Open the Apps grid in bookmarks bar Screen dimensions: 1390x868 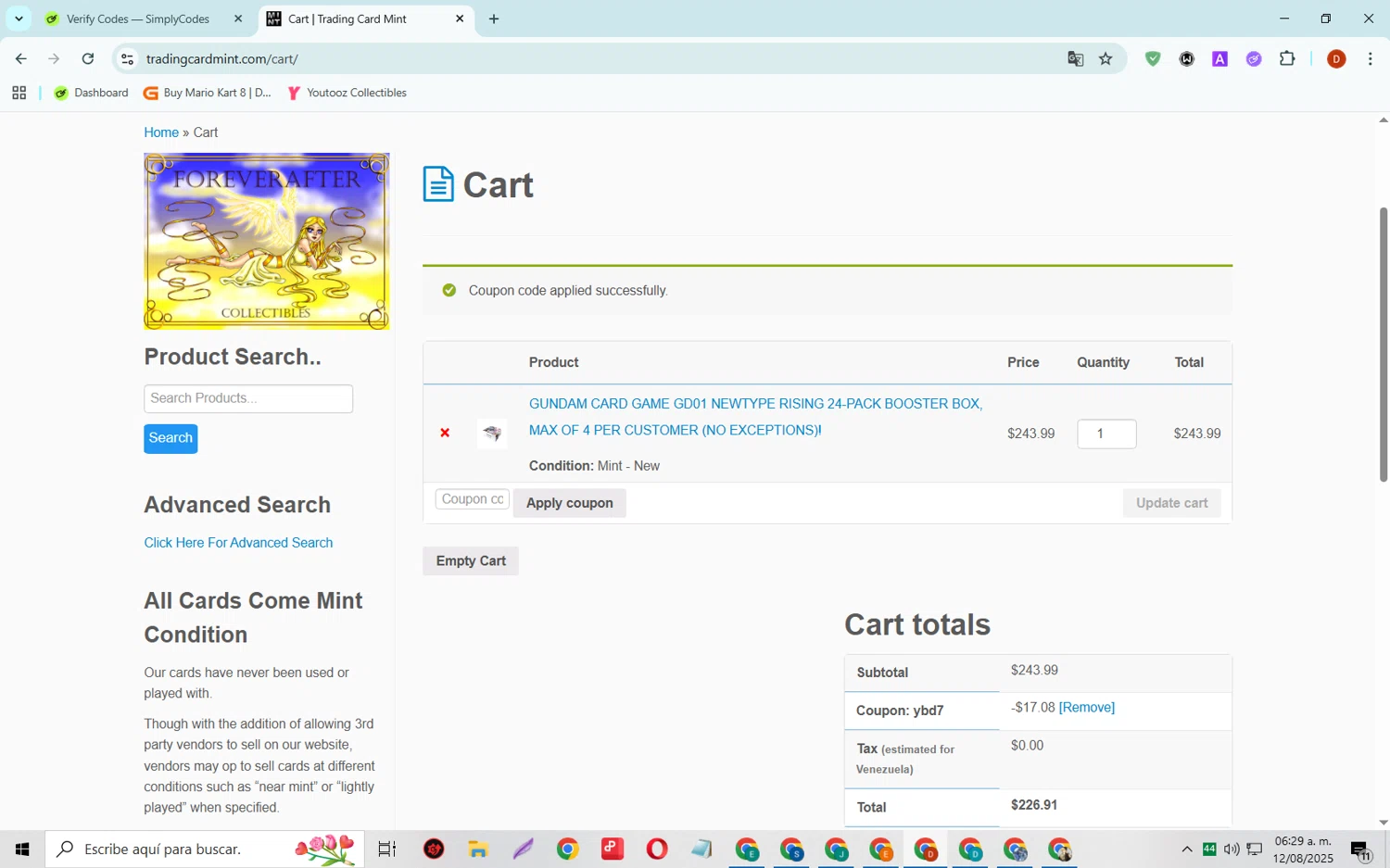[19, 93]
